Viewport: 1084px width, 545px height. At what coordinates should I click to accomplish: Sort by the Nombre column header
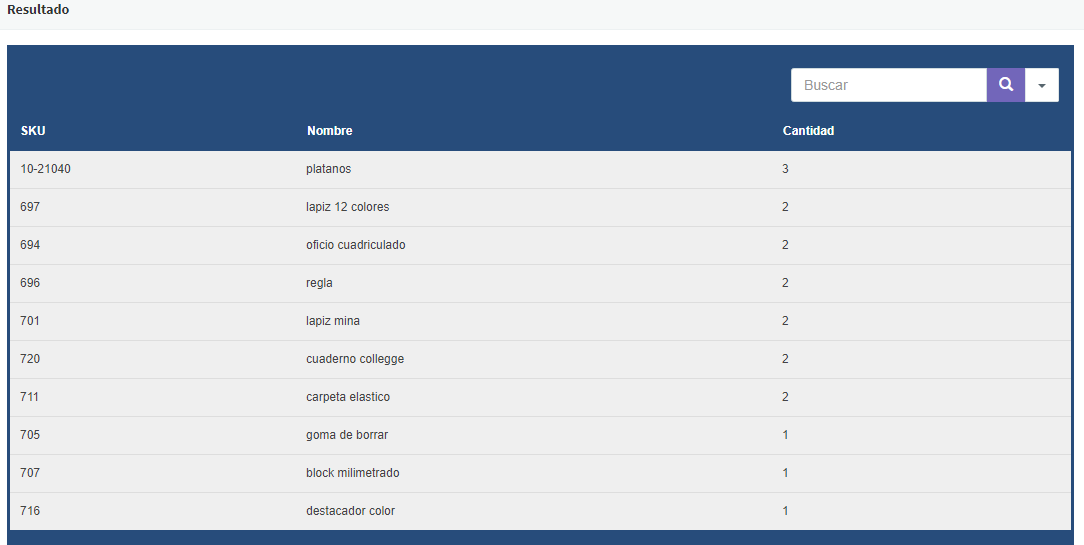tap(330, 131)
